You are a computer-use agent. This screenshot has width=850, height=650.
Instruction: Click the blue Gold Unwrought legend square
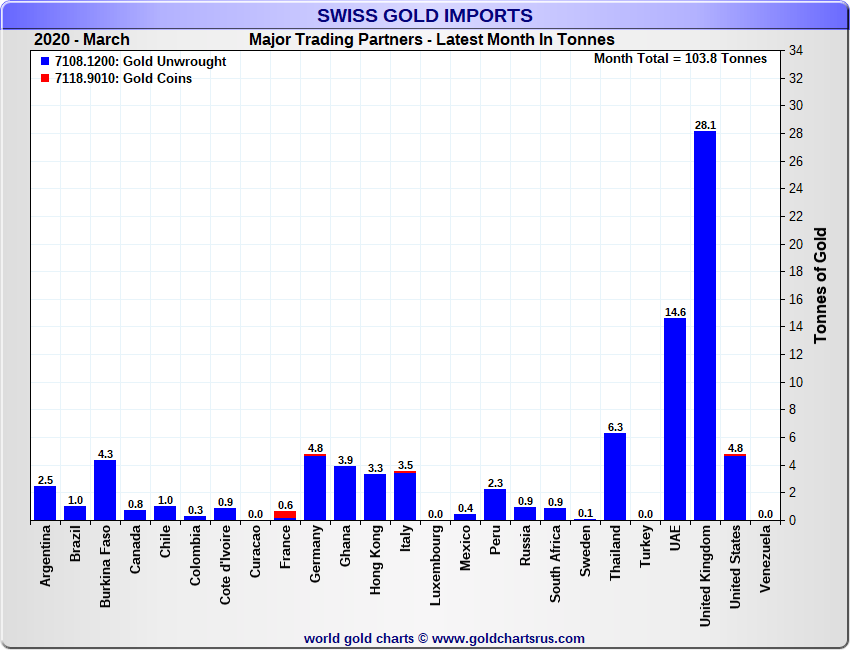point(45,62)
